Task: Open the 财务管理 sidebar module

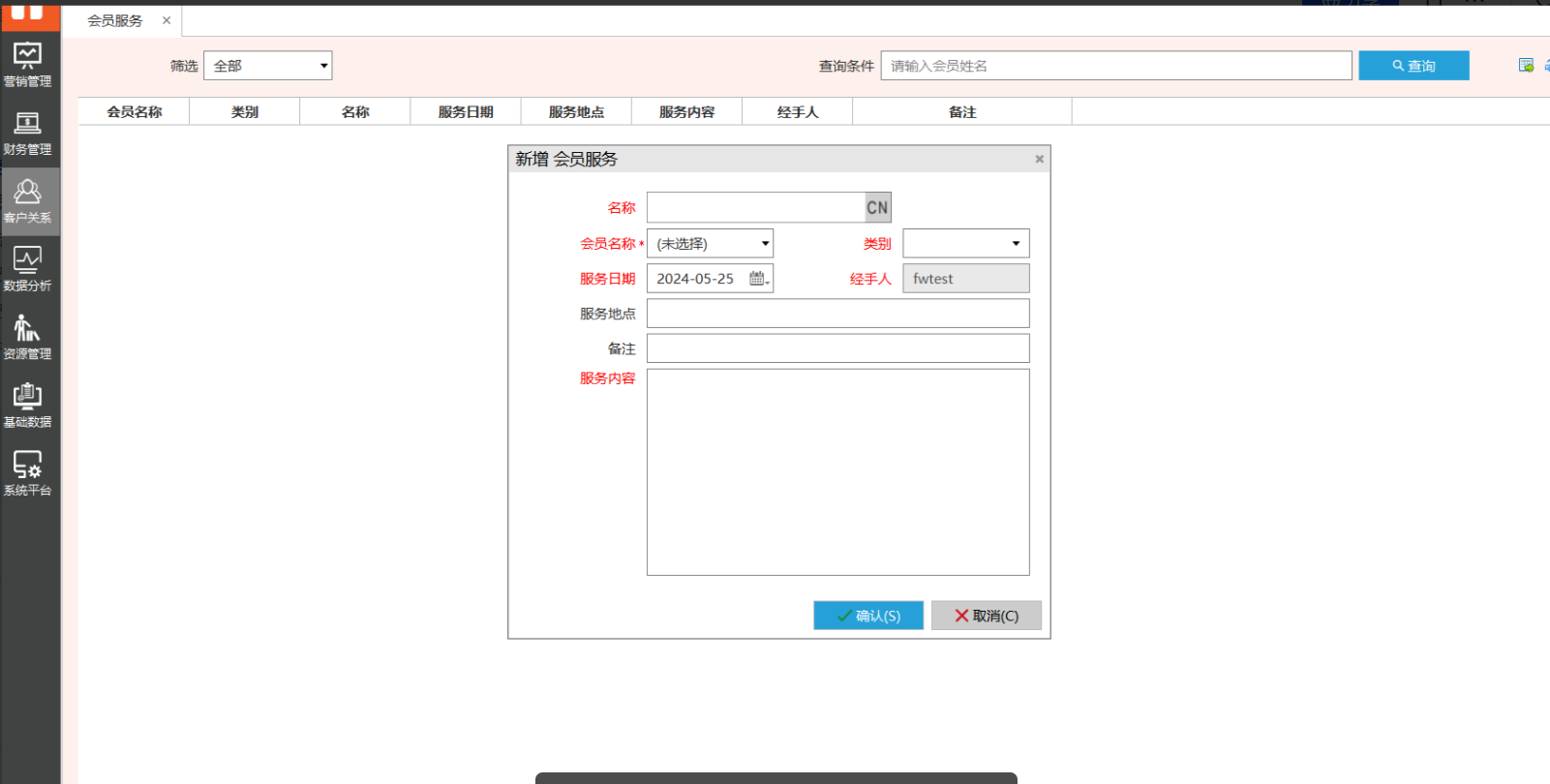Action: (x=28, y=134)
